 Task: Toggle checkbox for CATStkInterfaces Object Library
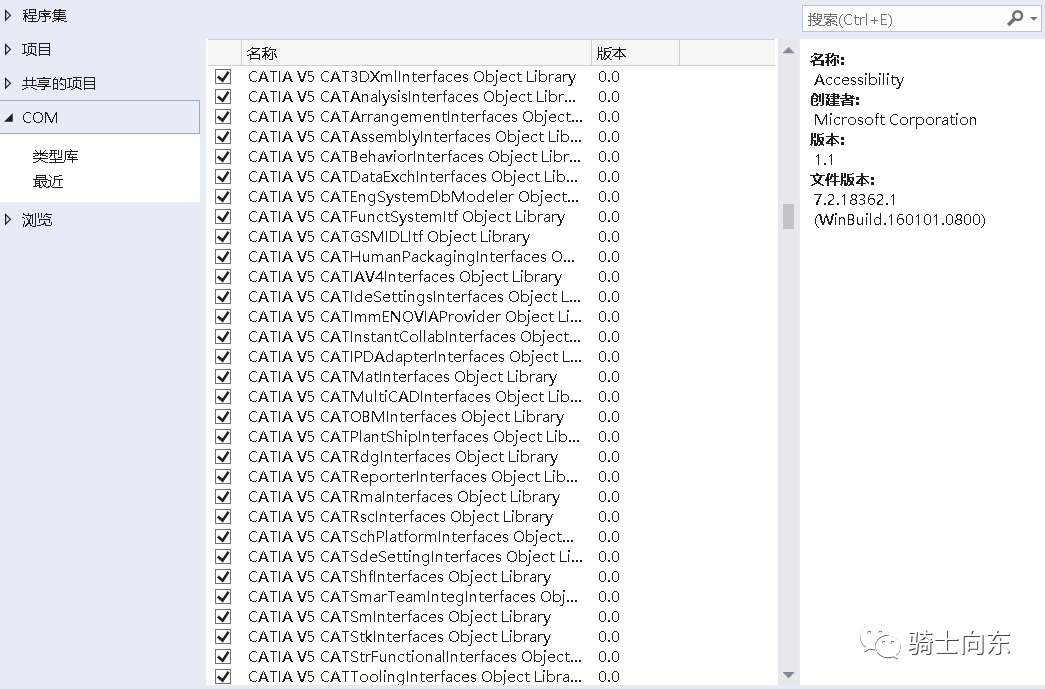pos(223,636)
